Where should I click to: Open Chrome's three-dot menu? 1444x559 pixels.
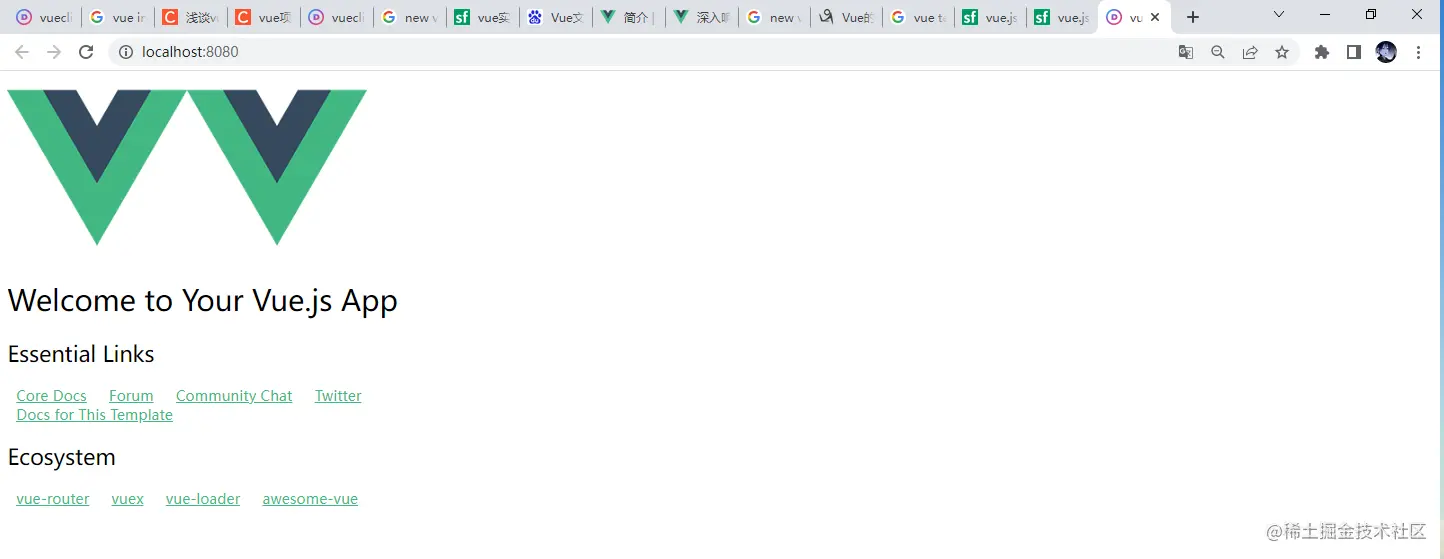click(x=1418, y=52)
